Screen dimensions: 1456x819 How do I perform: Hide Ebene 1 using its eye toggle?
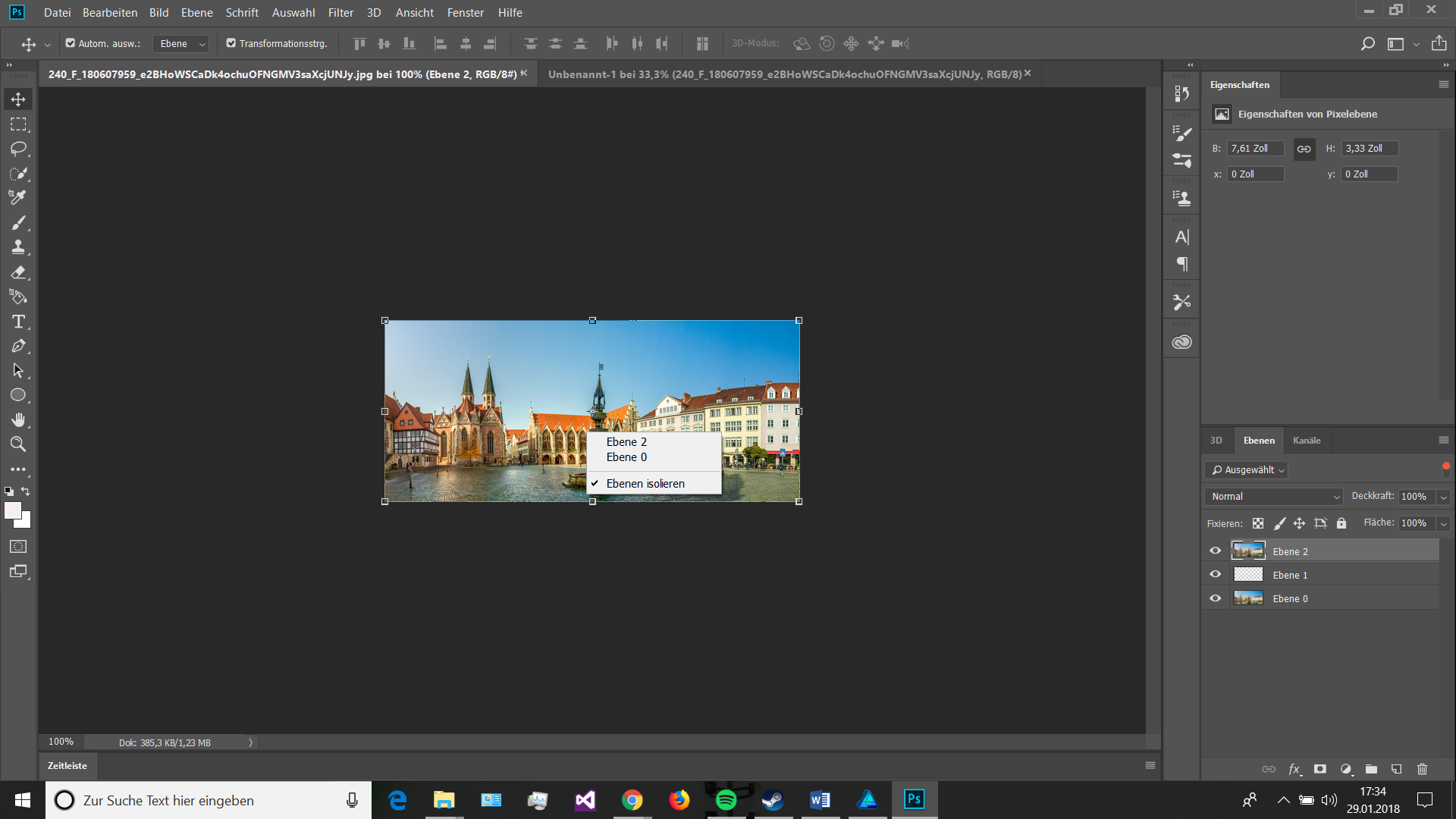pos(1216,574)
